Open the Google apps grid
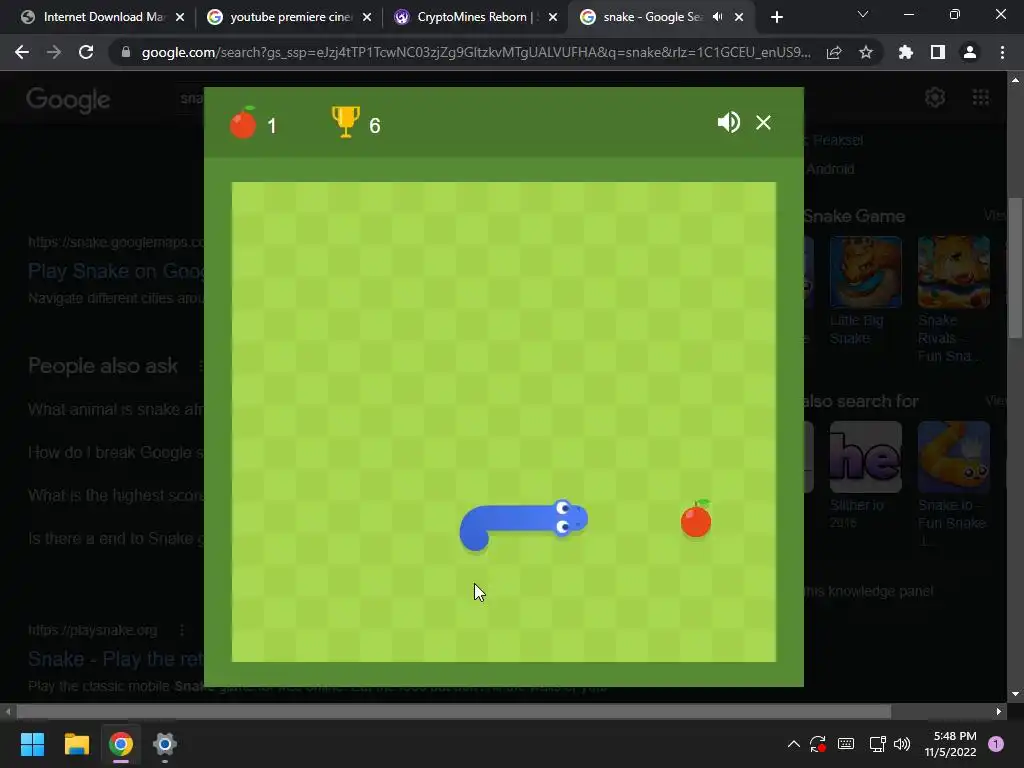This screenshot has width=1024, height=768. 981,97
